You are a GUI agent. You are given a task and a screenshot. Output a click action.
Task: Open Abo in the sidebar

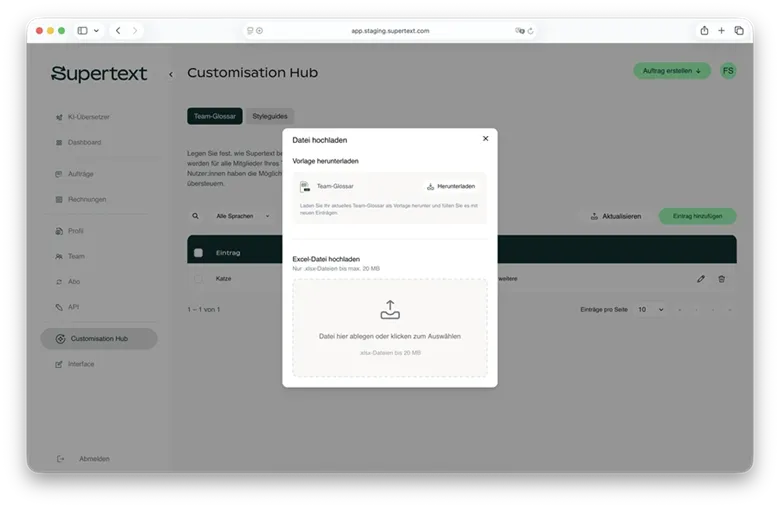(x=68, y=282)
